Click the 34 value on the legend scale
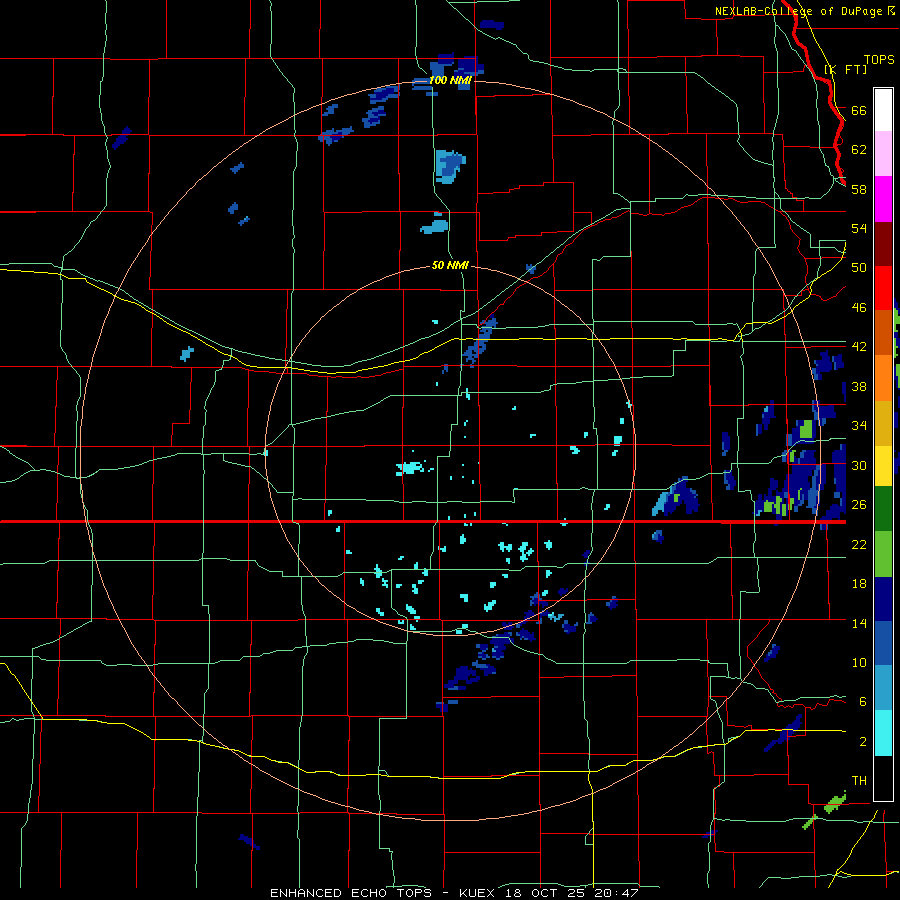The height and width of the screenshot is (900, 900). [859, 426]
